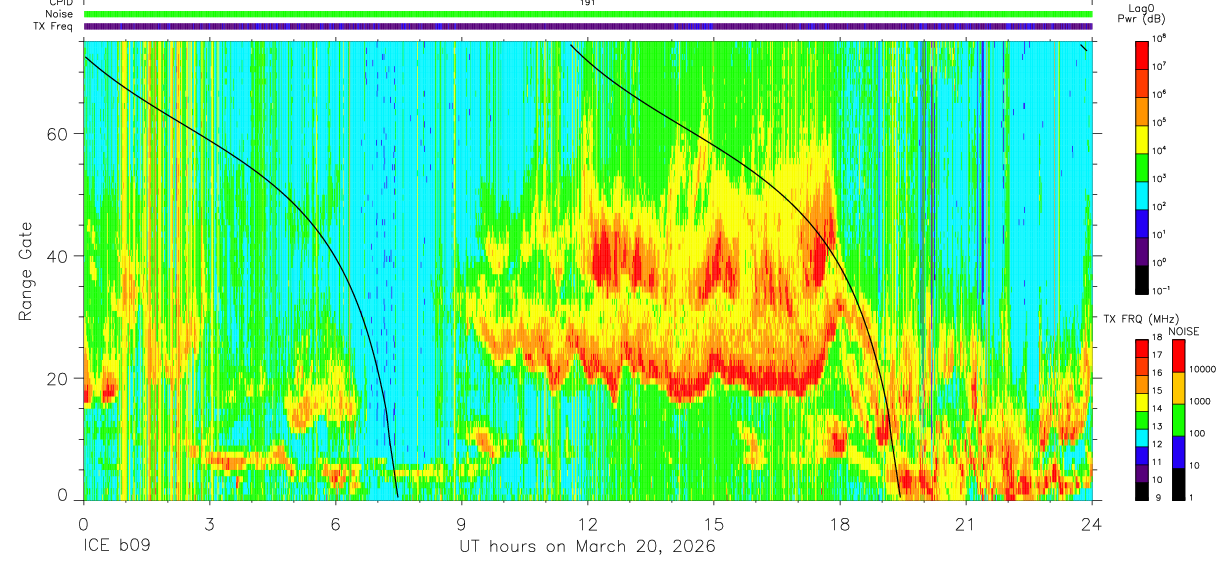Click the 'Range Gate' y-axis label
1228x567 pixels.
24,272
